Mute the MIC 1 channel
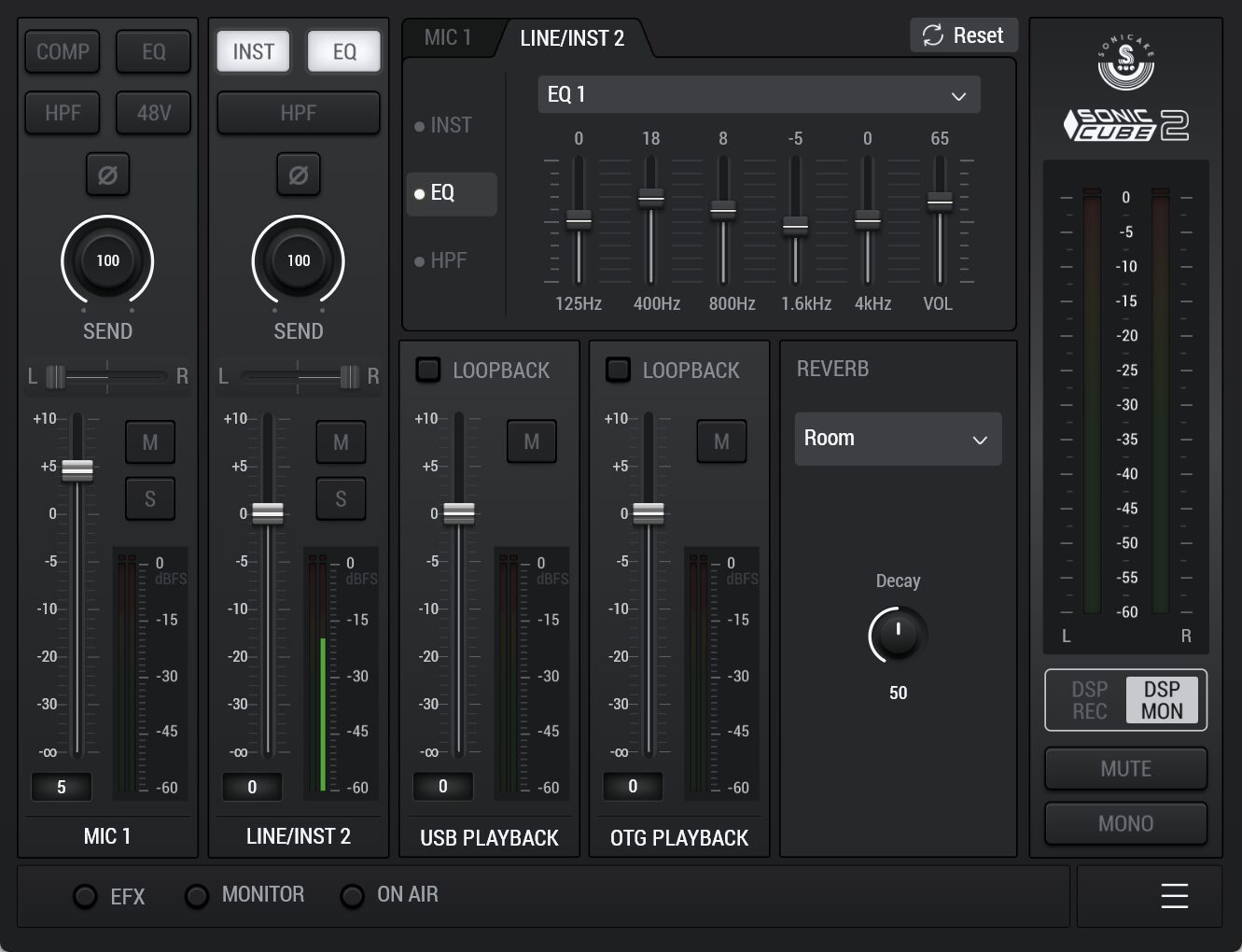This screenshot has width=1242, height=952. (x=150, y=442)
